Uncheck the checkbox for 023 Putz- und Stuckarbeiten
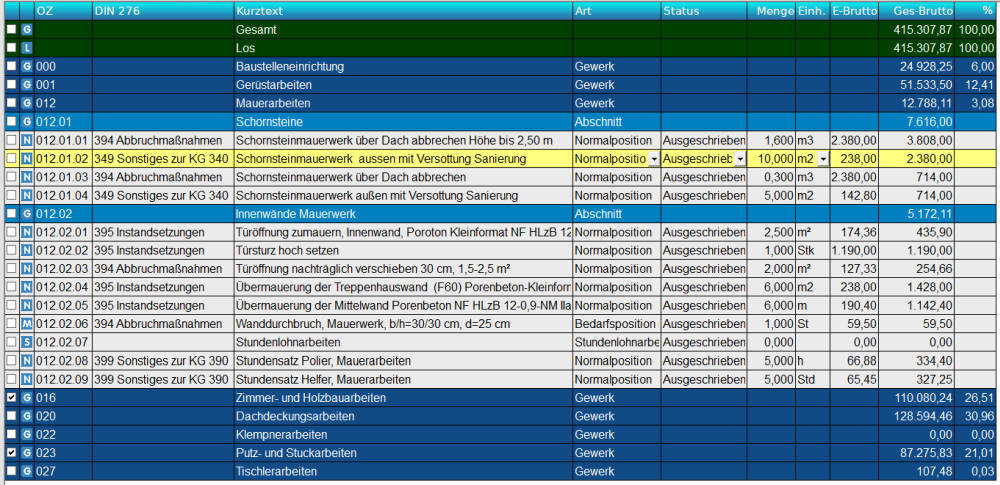The height and width of the screenshot is (485, 1000). (x=11, y=453)
